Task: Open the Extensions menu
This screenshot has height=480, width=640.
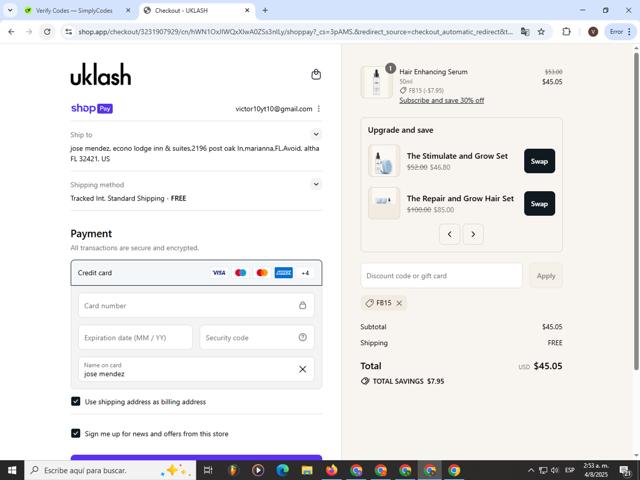Action: tap(566, 31)
